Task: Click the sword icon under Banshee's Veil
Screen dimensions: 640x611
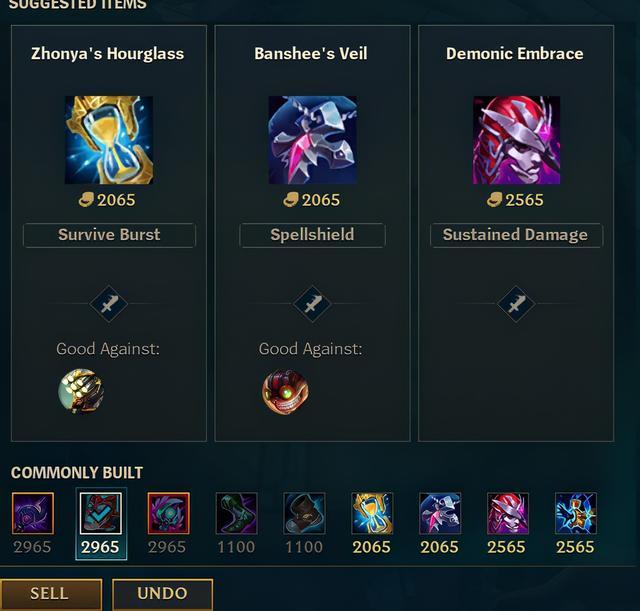Action: click(312, 304)
